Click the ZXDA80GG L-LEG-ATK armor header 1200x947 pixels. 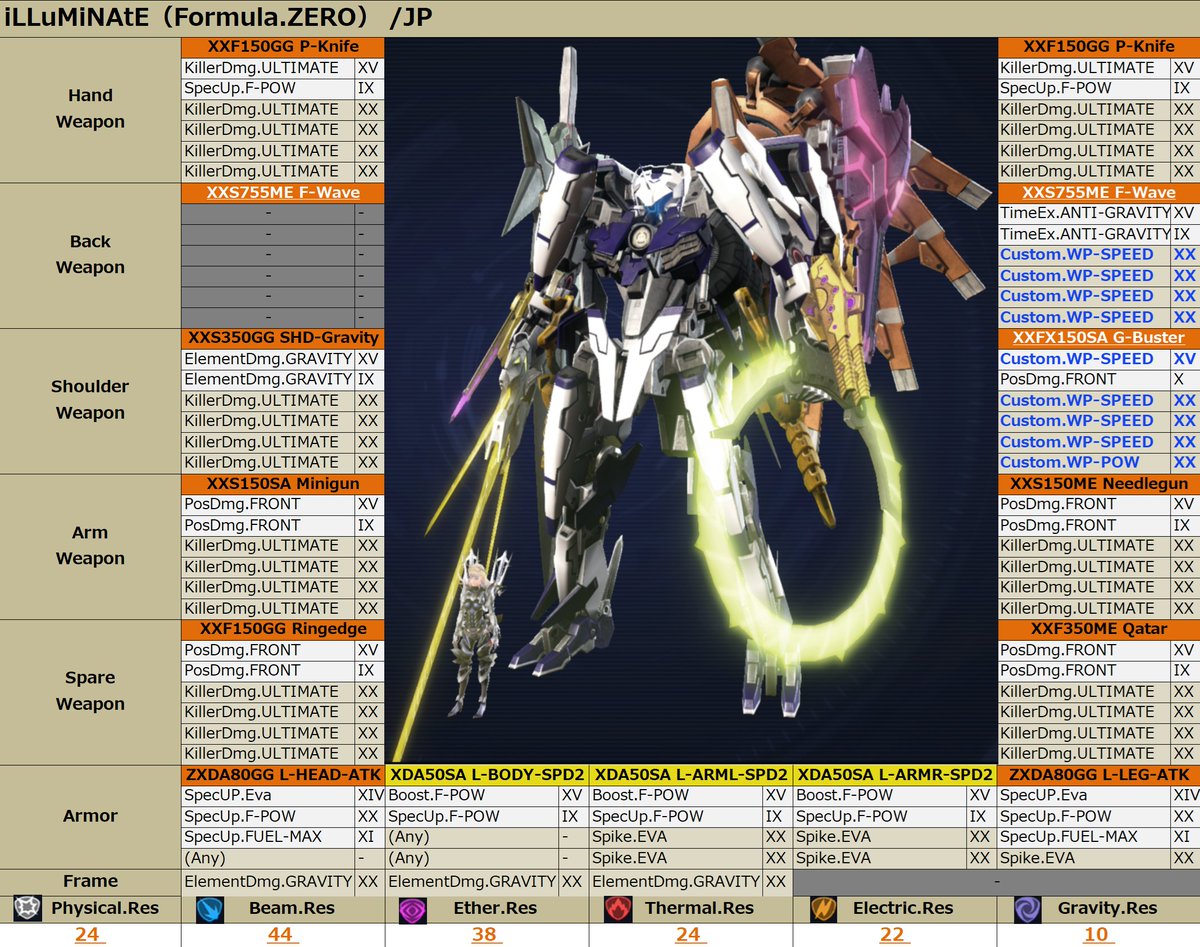point(1099,775)
